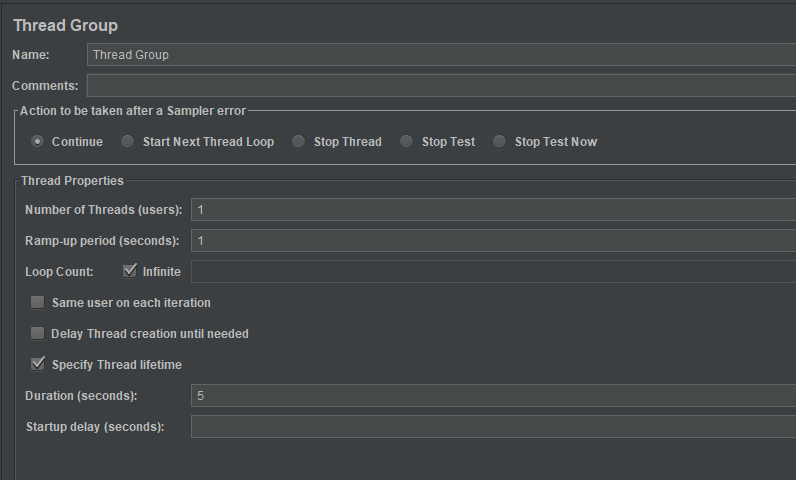796x480 pixels.
Task: Focus the Startup delay input field
Action: click(492, 427)
